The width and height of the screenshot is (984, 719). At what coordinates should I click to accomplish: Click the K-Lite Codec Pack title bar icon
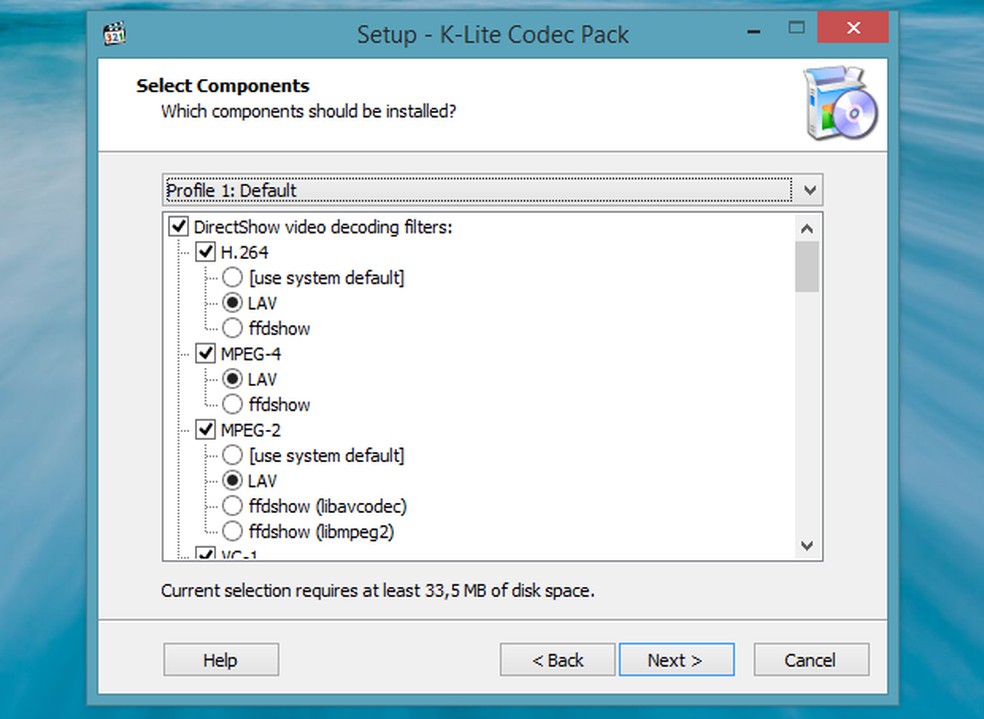pyautogui.click(x=115, y=33)
